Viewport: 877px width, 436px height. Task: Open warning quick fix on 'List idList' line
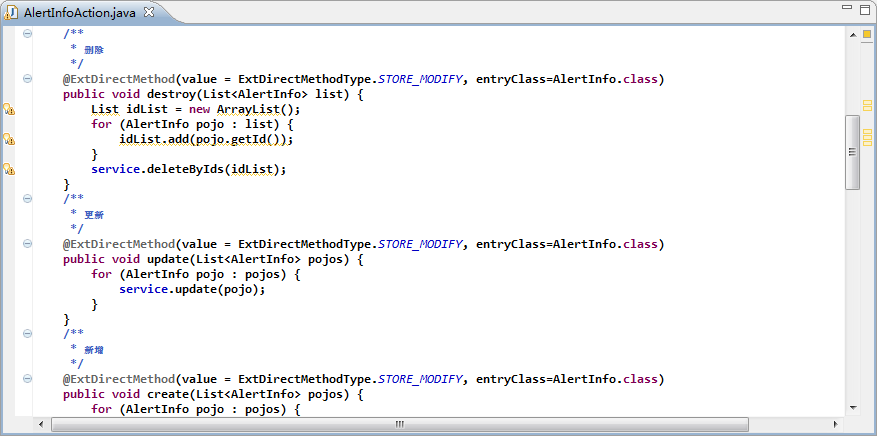point(9,109)
